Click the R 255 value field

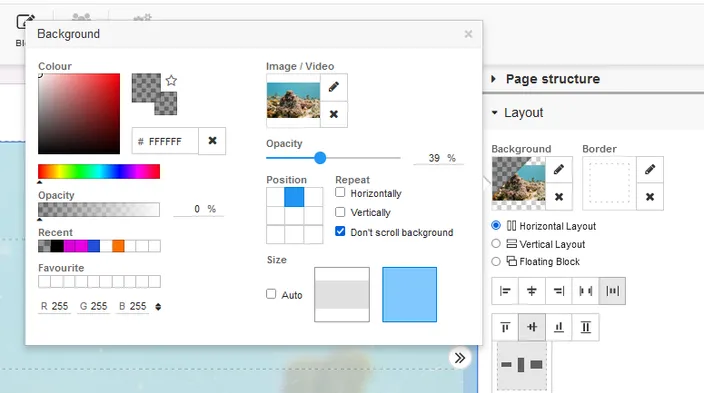pos(54,307)
